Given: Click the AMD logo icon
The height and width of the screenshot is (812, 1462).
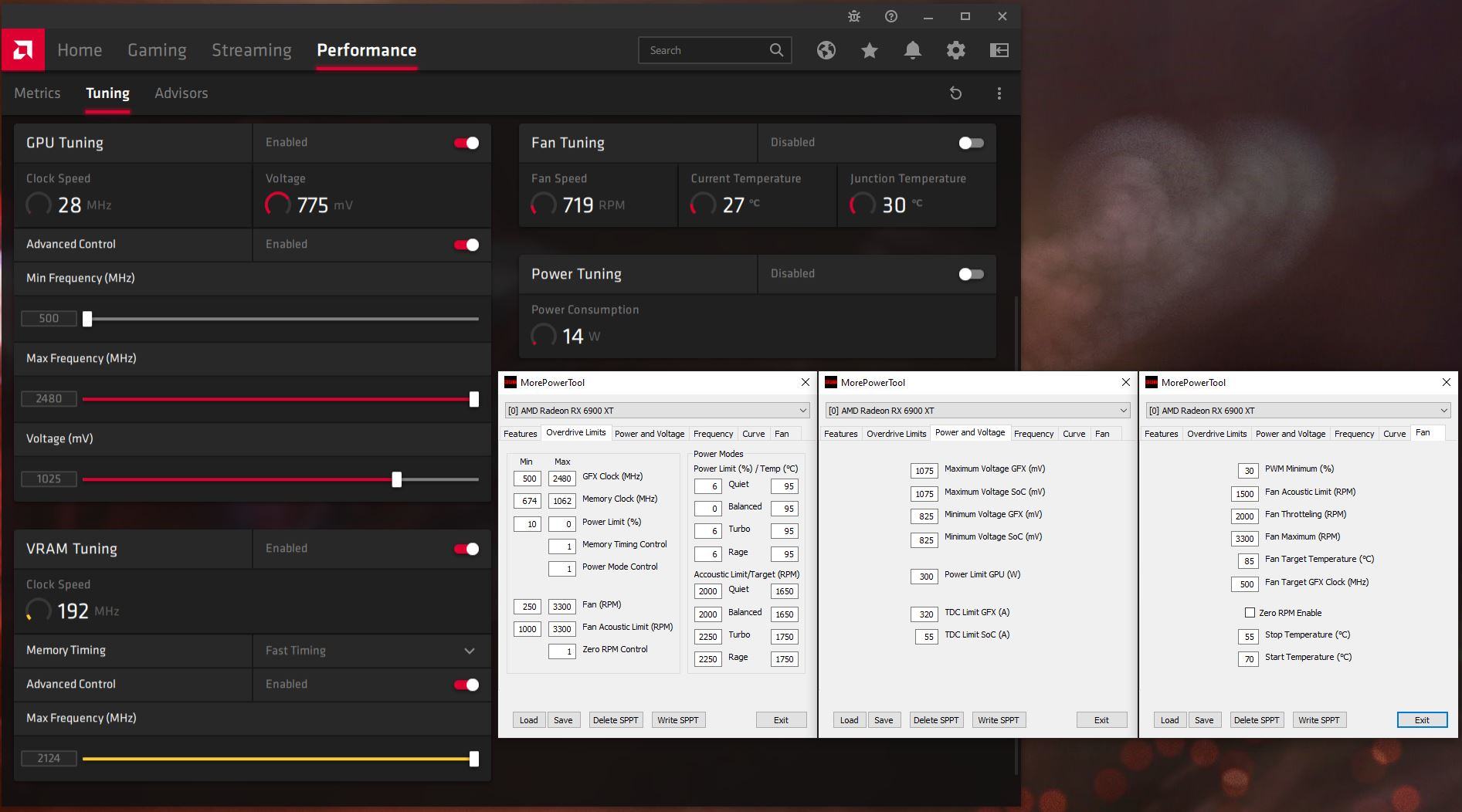Looking at the screenshot, I should 22,50.
